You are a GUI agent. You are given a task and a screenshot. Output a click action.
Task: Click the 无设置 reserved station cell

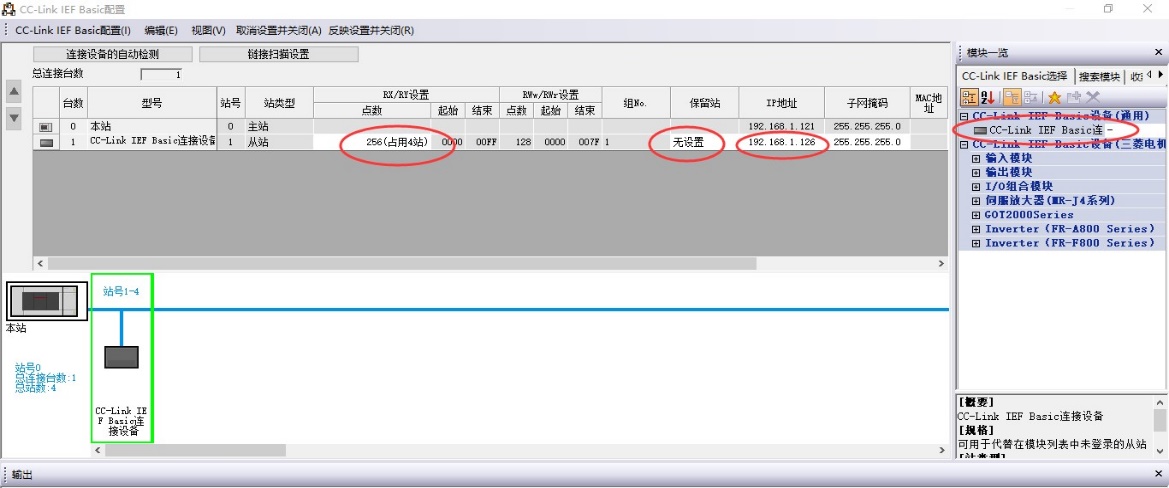(705, 142)
